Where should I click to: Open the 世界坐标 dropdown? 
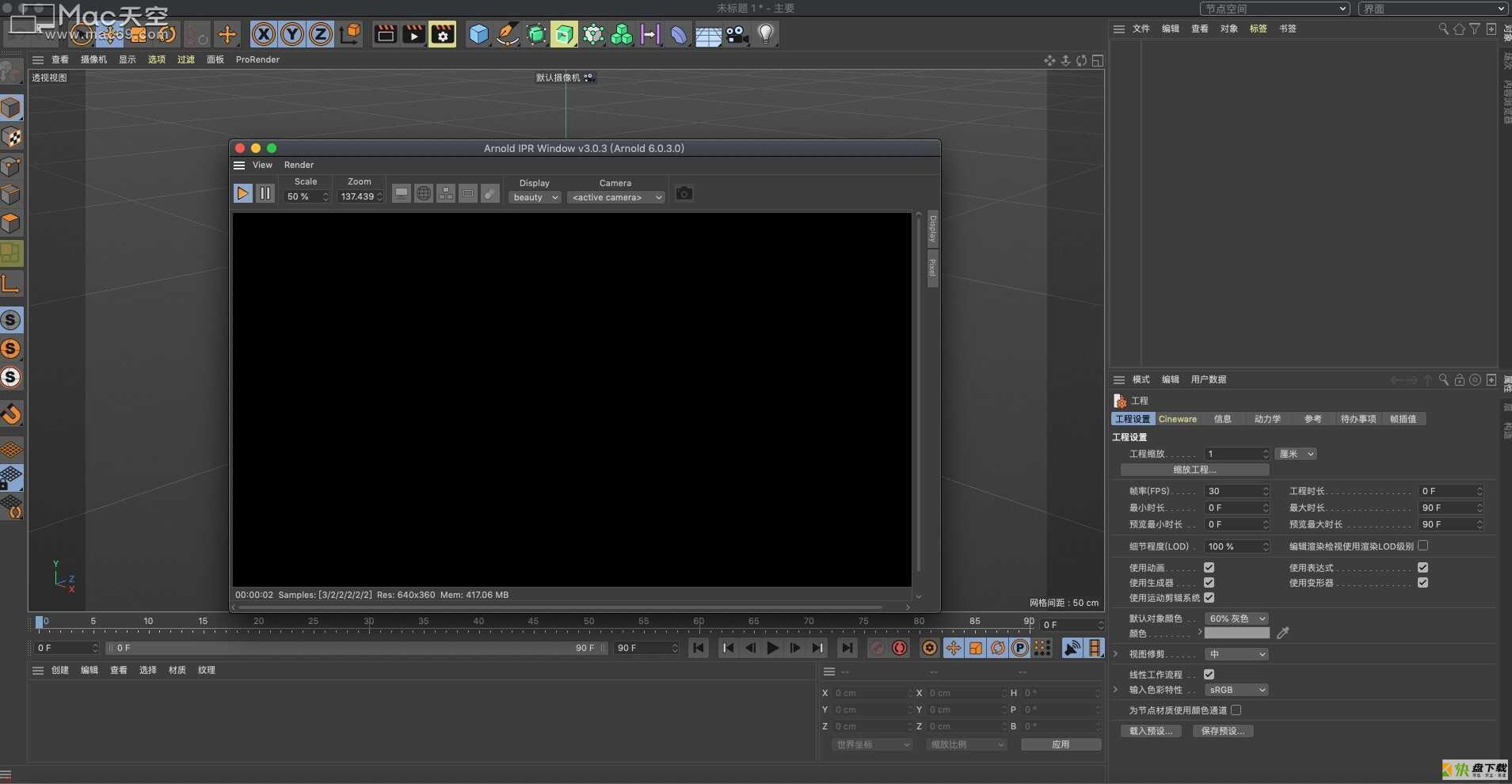tap(873, 744)
